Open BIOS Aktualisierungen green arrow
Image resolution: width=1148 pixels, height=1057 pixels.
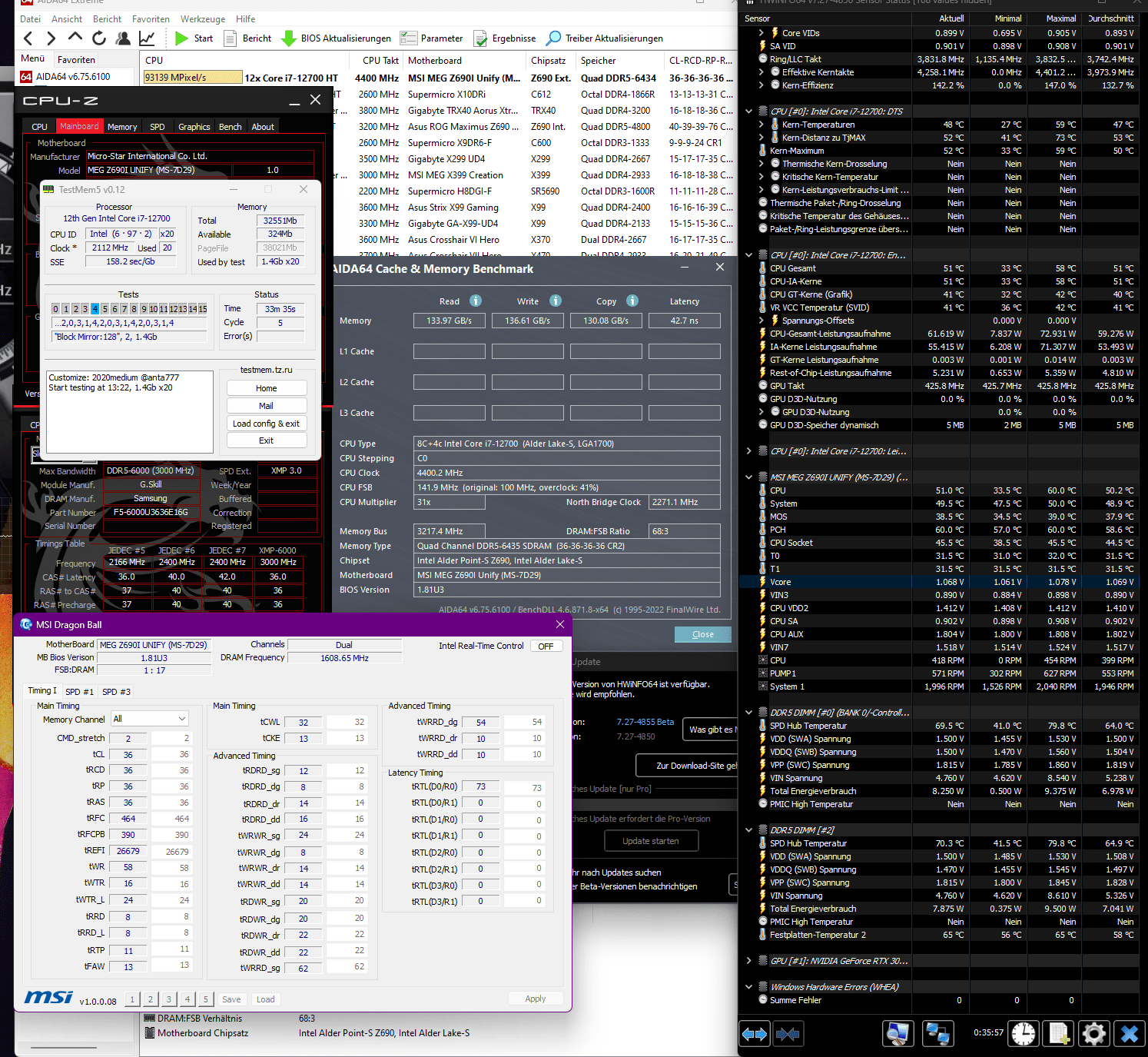click(289, 38)
